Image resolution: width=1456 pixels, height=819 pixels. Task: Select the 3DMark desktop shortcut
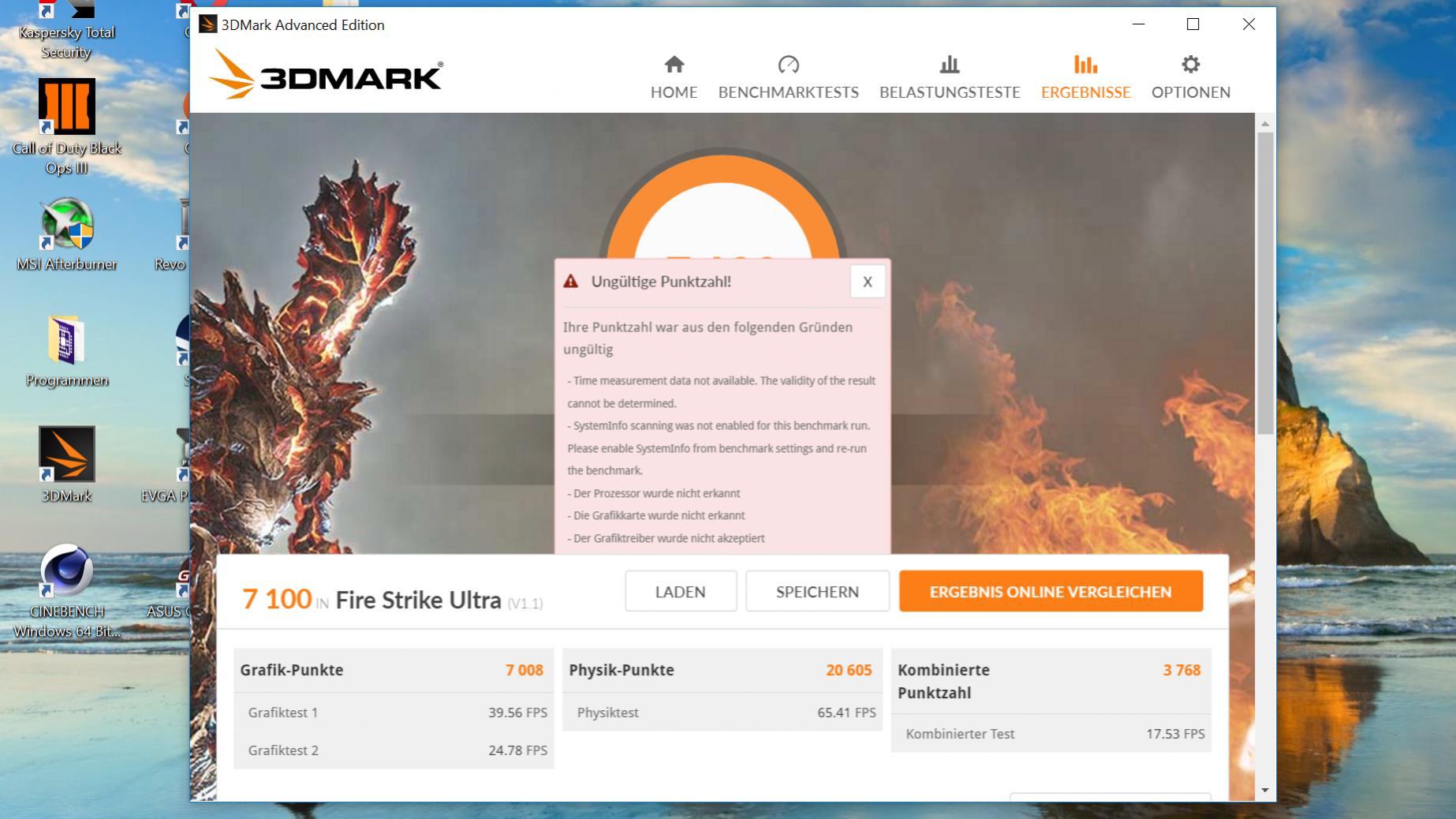point(67,465)
